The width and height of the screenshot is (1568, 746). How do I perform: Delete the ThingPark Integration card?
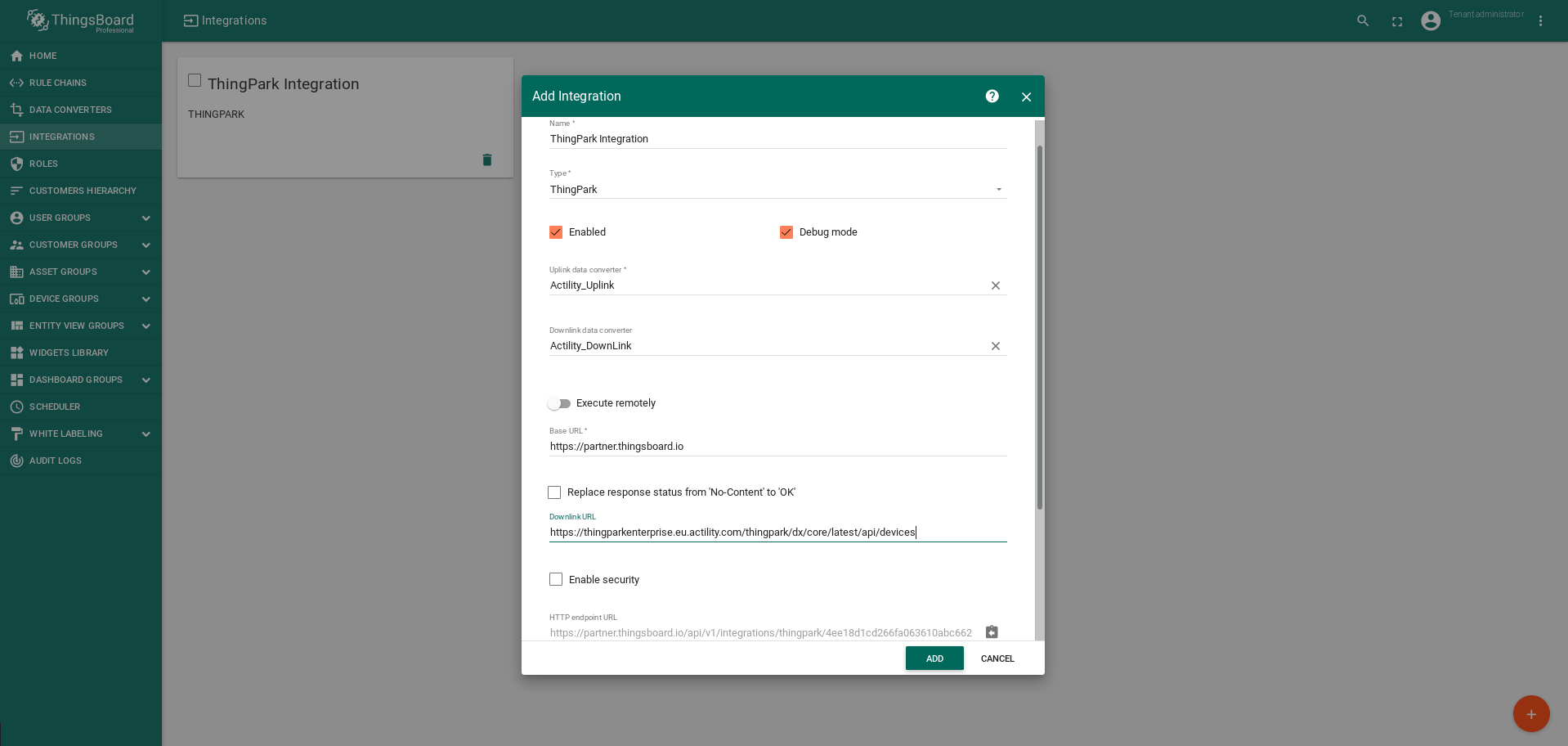pos(487,160)
